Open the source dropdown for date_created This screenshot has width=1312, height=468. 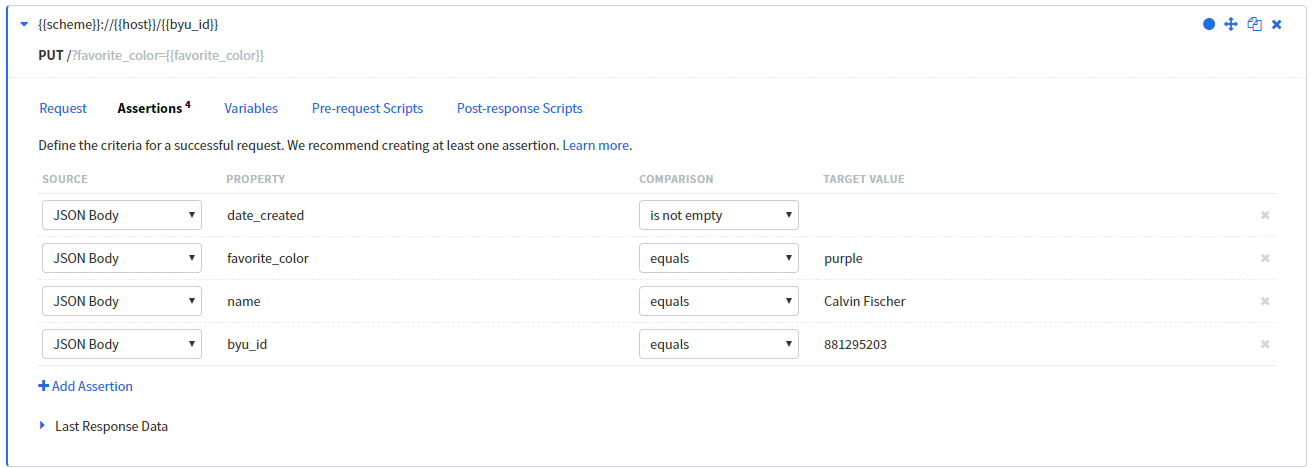(122, 215)
